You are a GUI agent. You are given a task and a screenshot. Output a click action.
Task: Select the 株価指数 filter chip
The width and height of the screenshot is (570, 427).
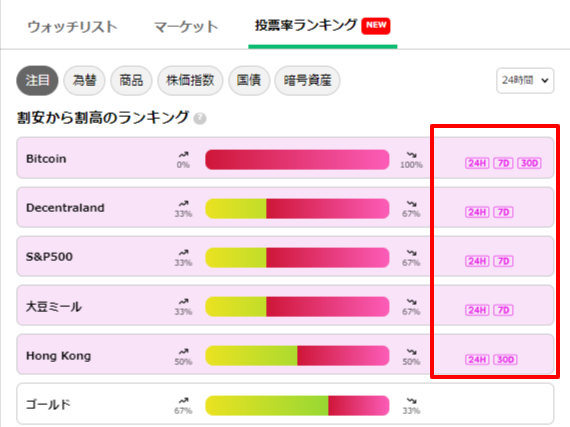(x=190, y=80)
